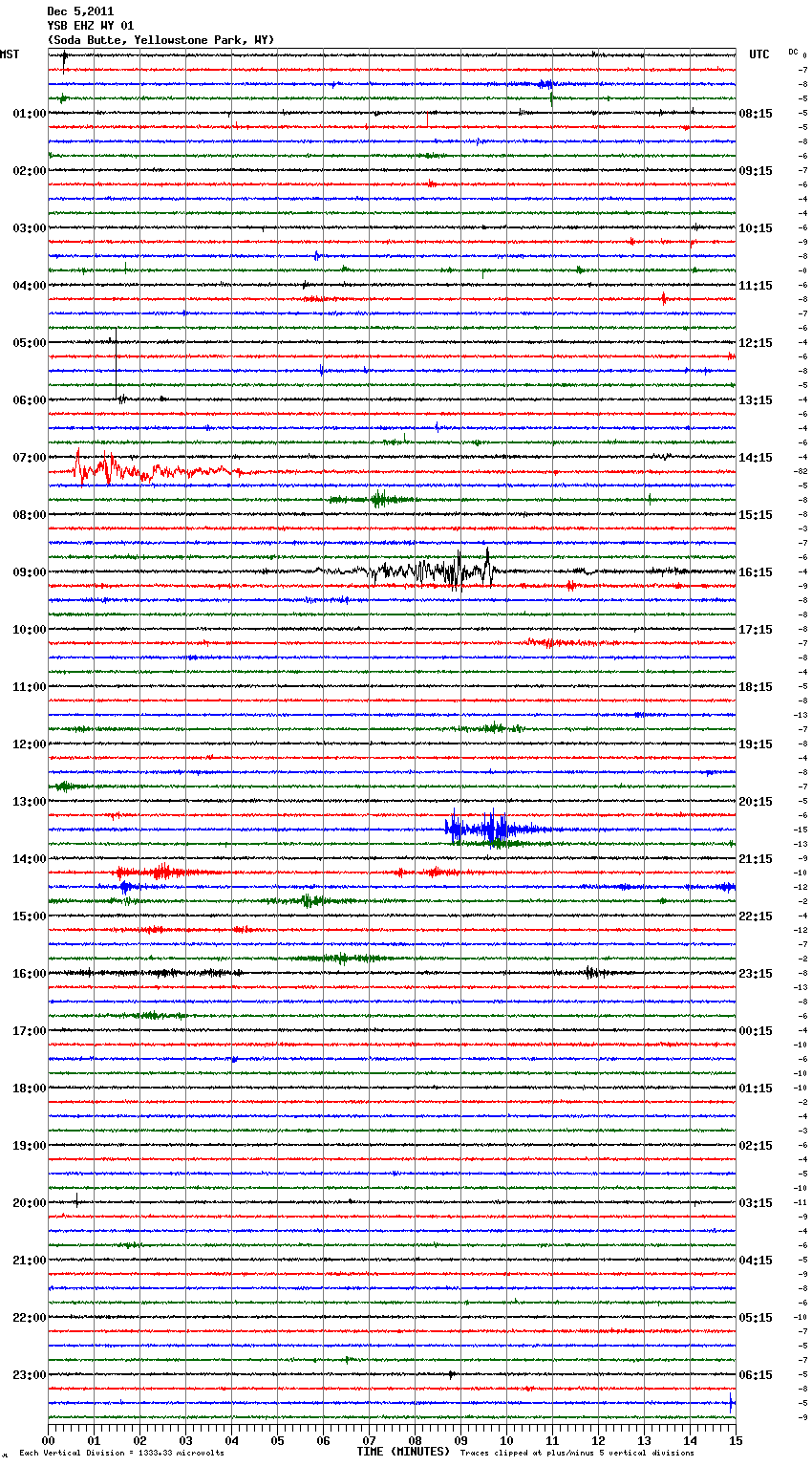Viewport: 812px width, 1466px height.
Task: Click the "23:15" UTC time label
Action: coord(756,974)
